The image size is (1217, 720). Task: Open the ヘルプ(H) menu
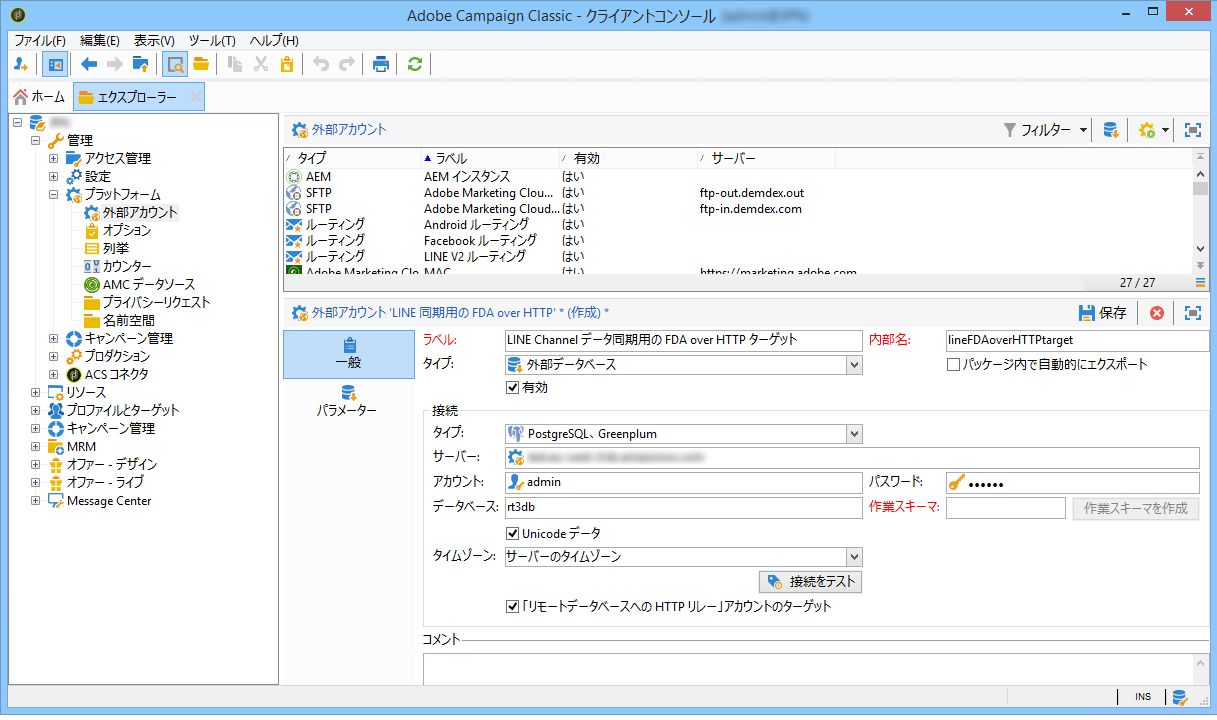pos(274,40)
